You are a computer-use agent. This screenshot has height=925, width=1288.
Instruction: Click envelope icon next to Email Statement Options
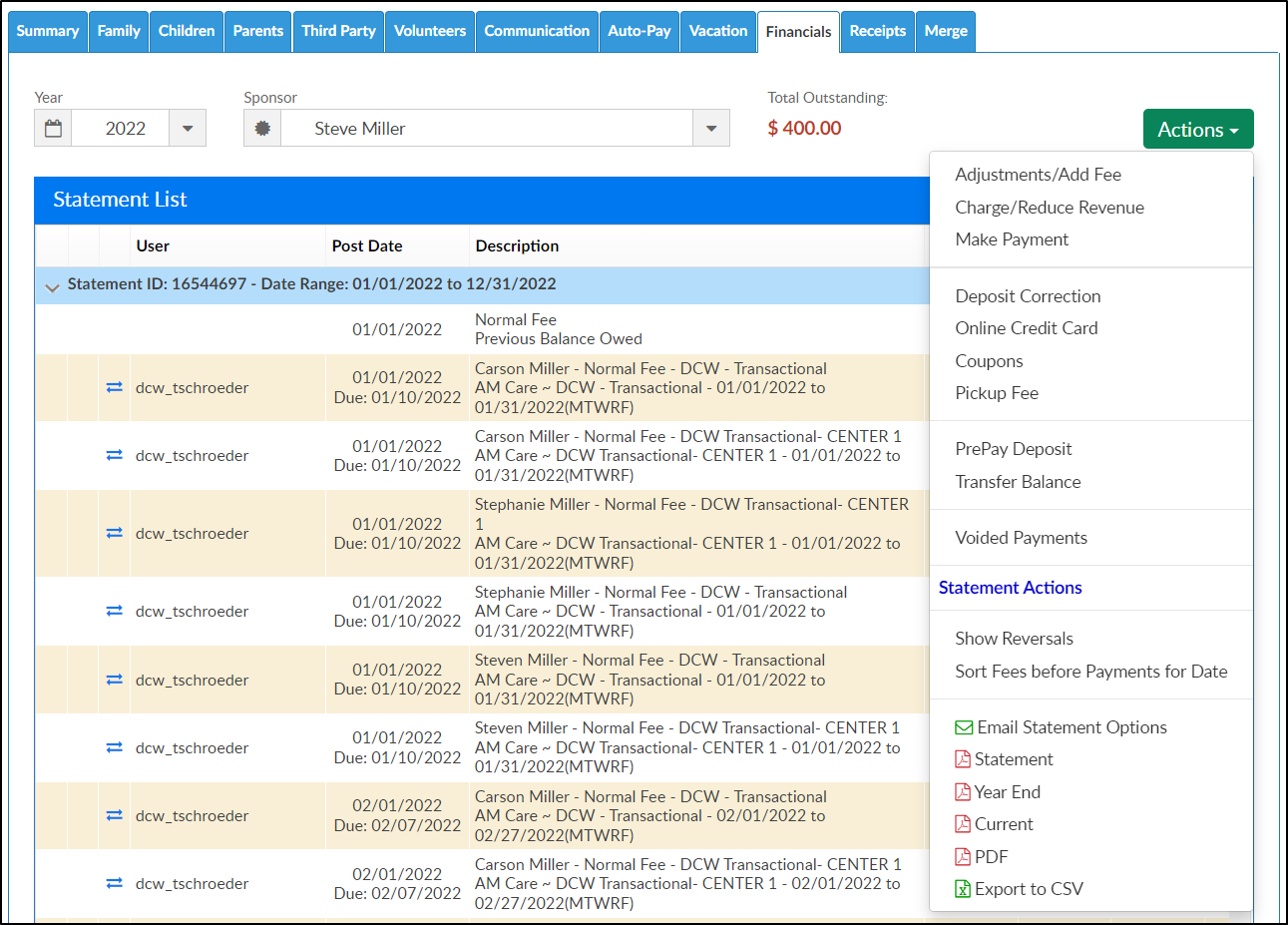964,727
